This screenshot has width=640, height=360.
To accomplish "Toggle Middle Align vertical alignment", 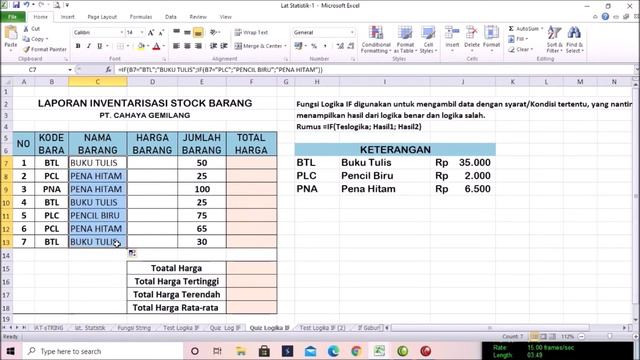I will (x=187, y=32).
